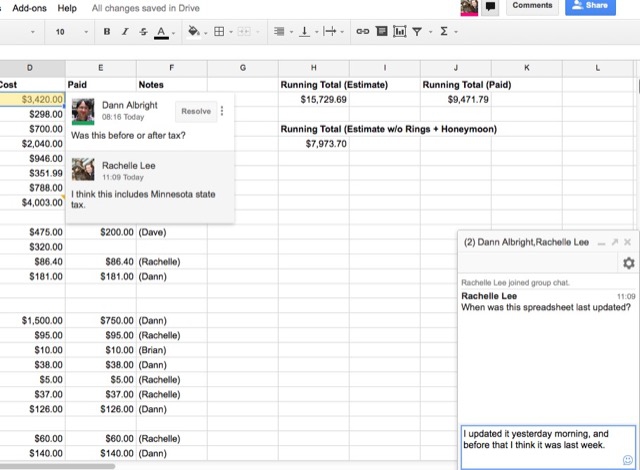Viewport: 640px width, 470px height.
Task: Click the Comments button
Action: click(532, 6)
